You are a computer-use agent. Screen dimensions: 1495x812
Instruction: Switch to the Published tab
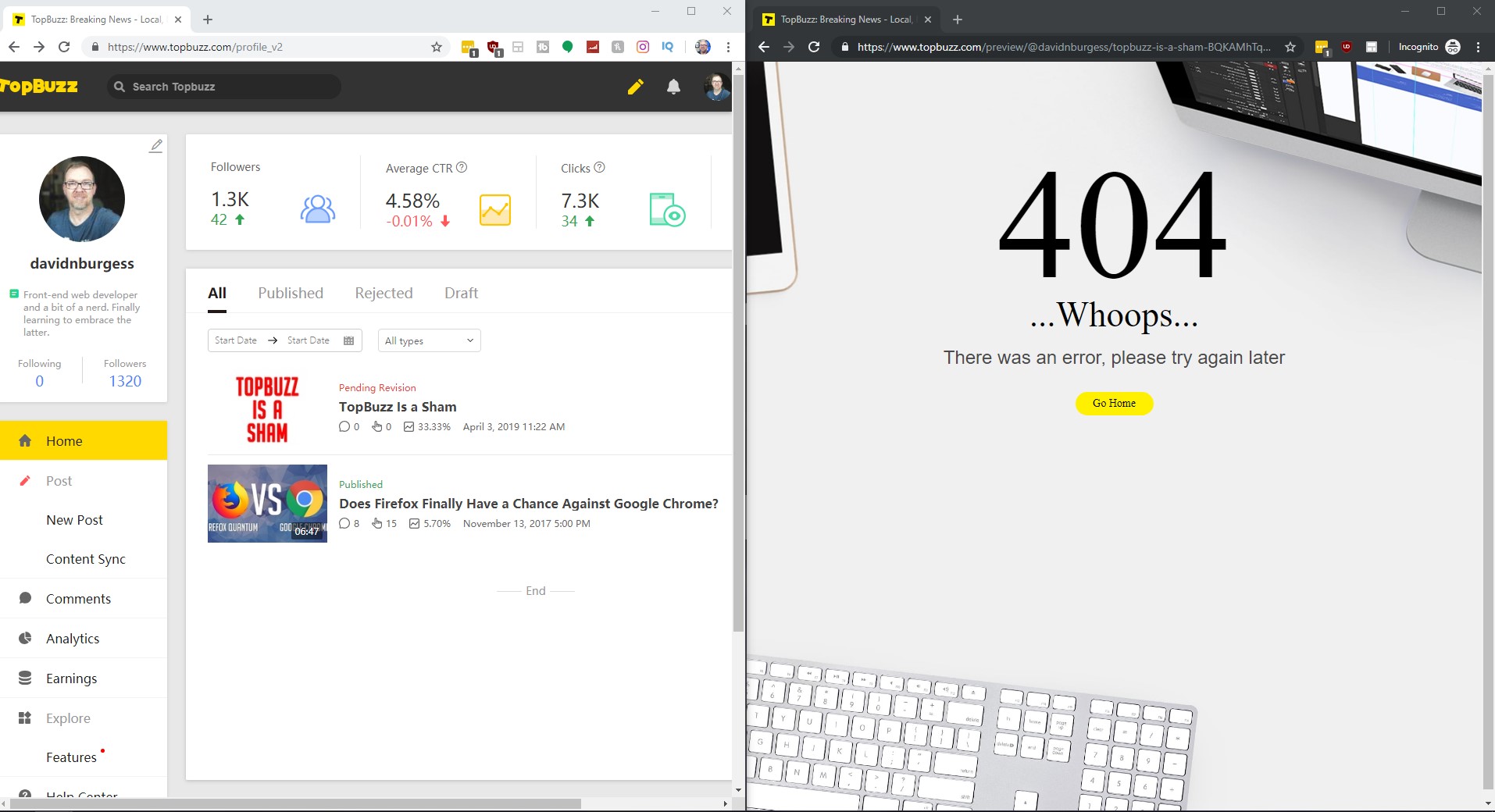[x=291, y=294]
